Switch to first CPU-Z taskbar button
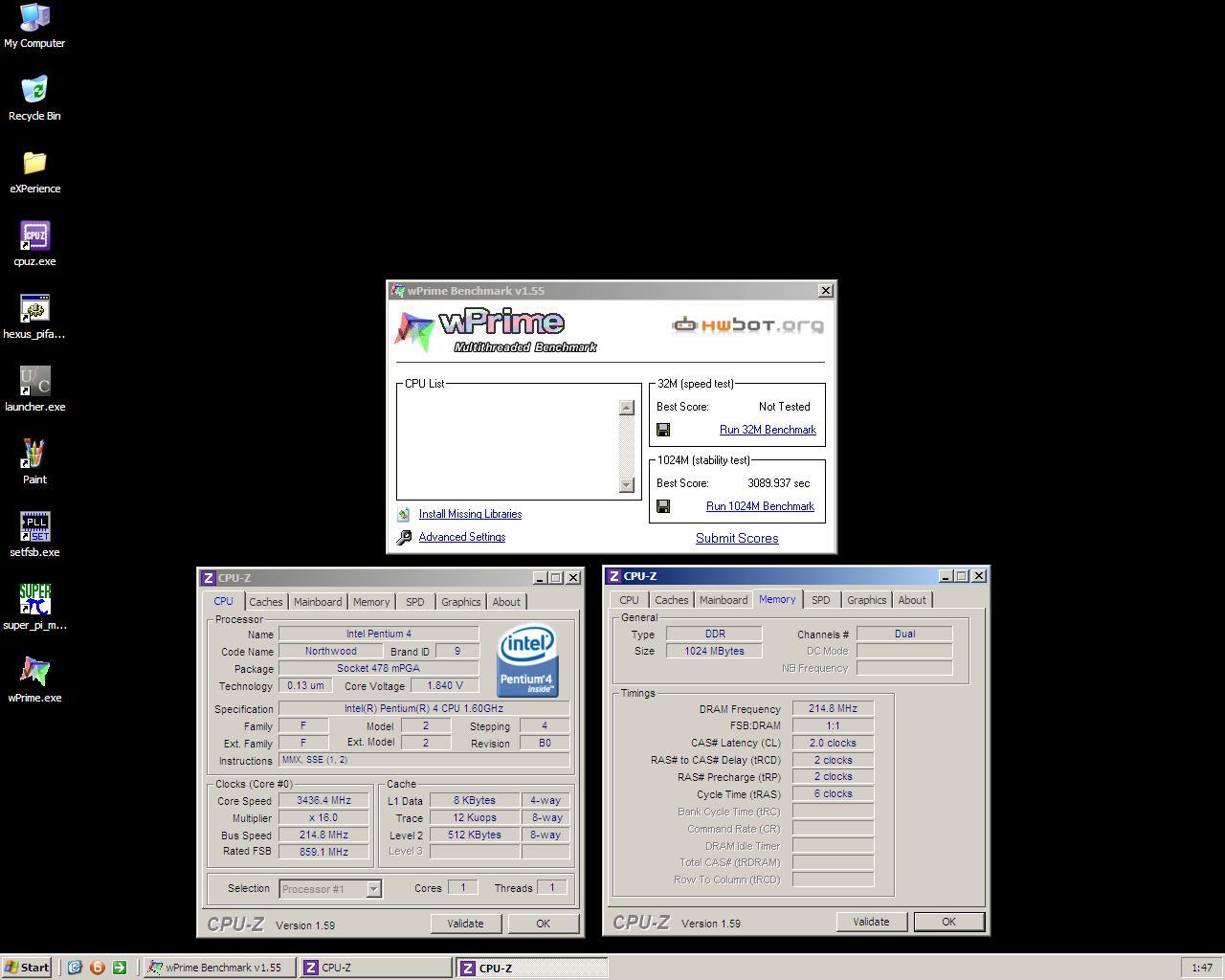Viewport: 1225px width, 980px height. coord(375,968)
